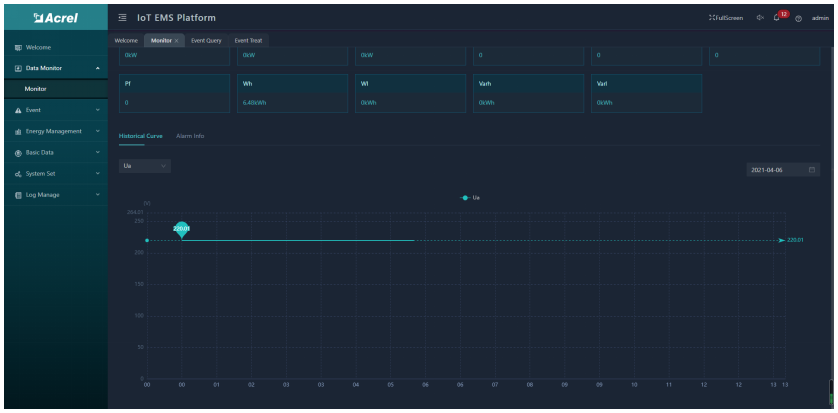The width and height of the screenshot is (838, 413).
Task: Switch to the Alarm Info tab
Action: [189, 135]
